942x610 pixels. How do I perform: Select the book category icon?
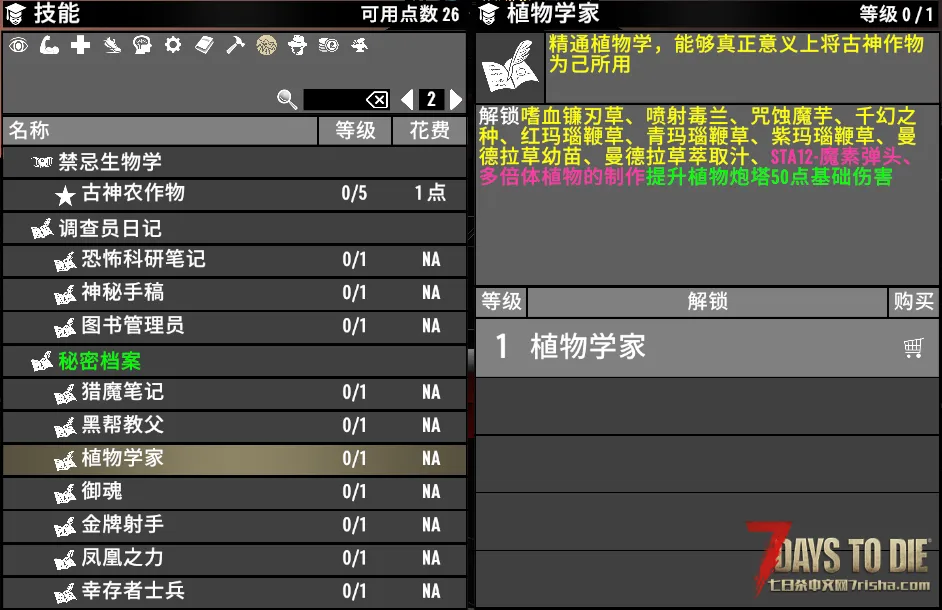pos(204,45)
